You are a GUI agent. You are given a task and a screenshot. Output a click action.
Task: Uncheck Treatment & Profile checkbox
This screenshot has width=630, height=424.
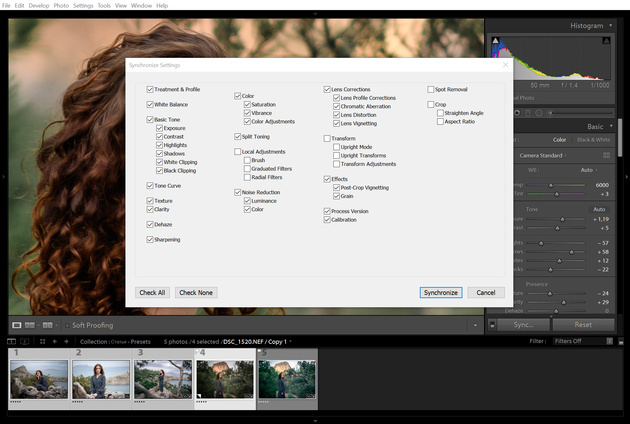[x=150, y=89]
